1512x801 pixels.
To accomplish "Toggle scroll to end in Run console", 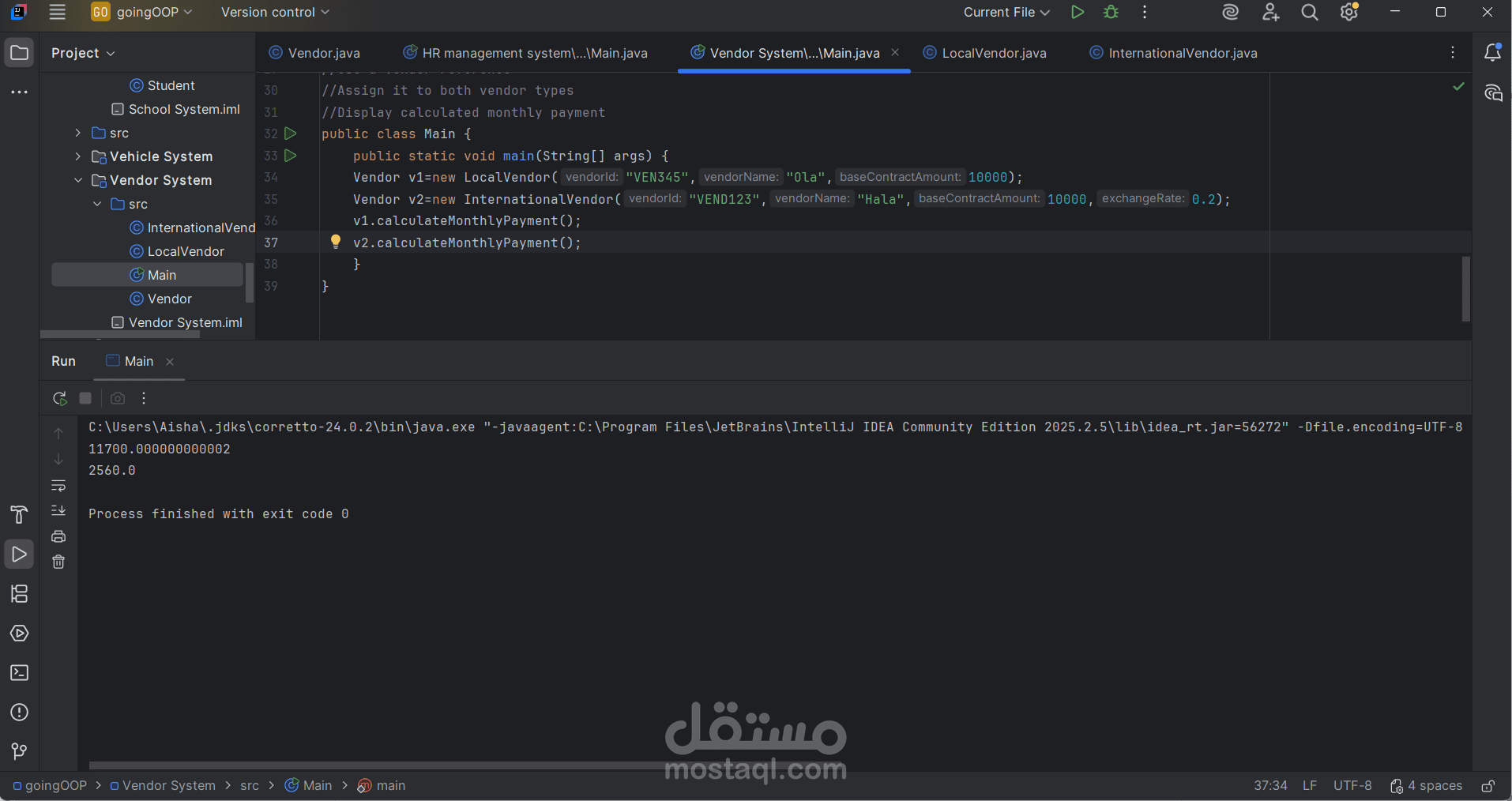I will [x=58, y=510].
